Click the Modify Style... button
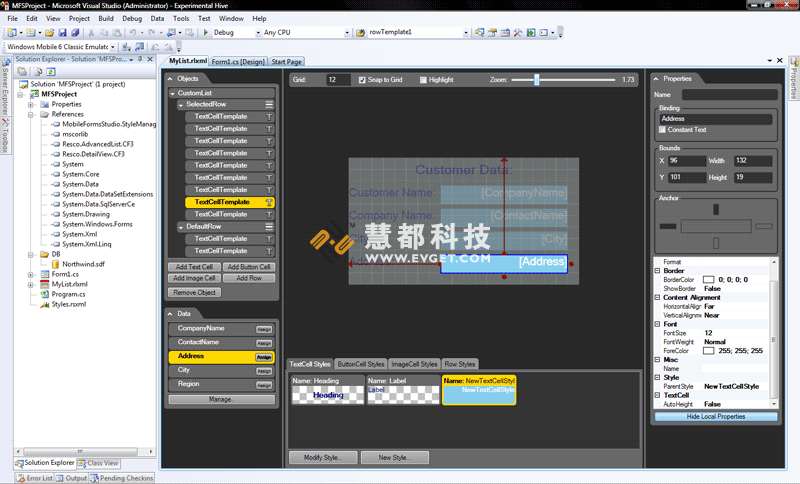This screenshot has width=800, height=484. tap(323, 457)
